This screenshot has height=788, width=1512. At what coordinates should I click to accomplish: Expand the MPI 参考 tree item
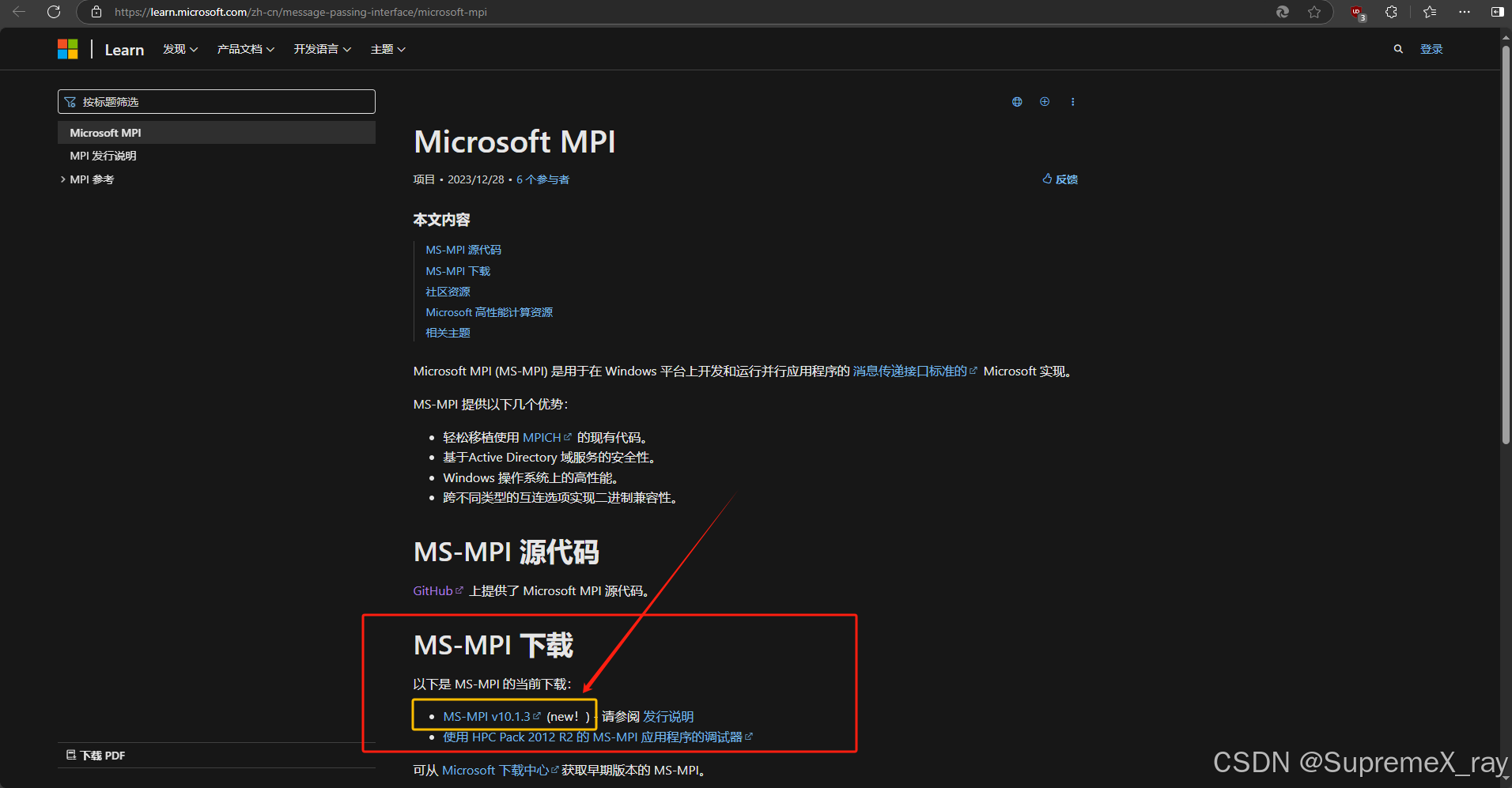click(x=91, y=179)
